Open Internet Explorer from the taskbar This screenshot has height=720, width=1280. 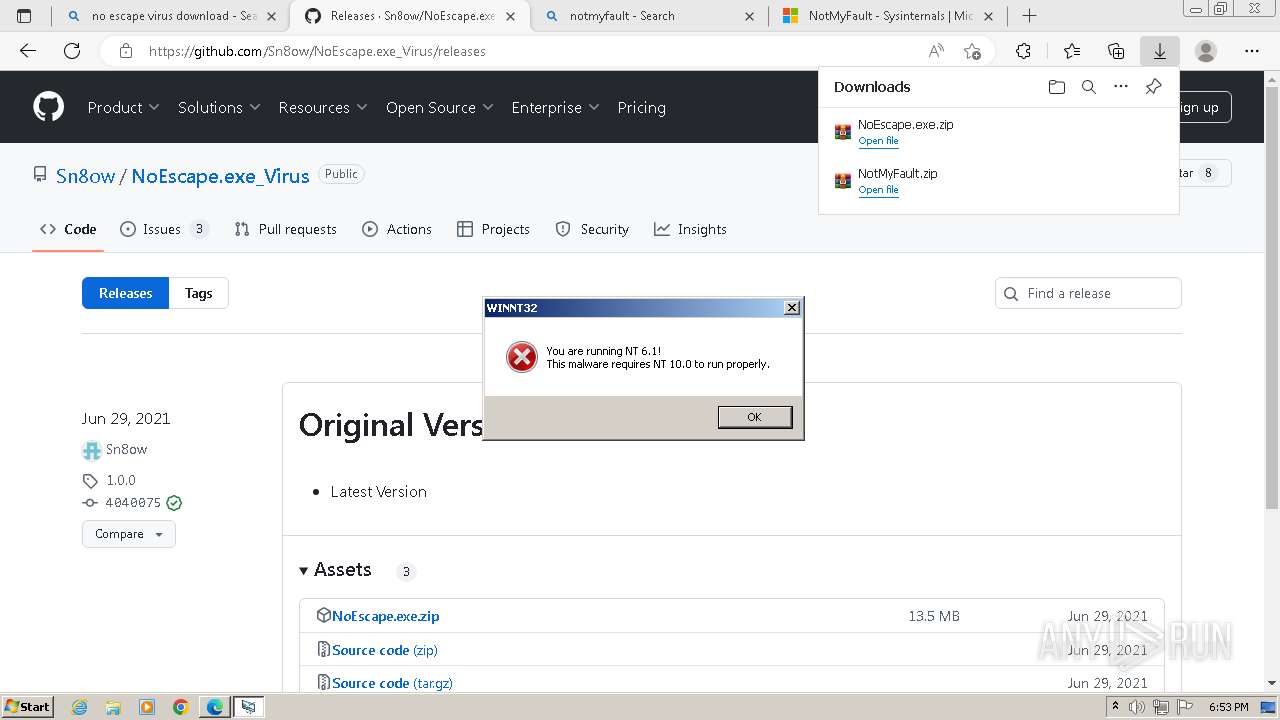80,707
